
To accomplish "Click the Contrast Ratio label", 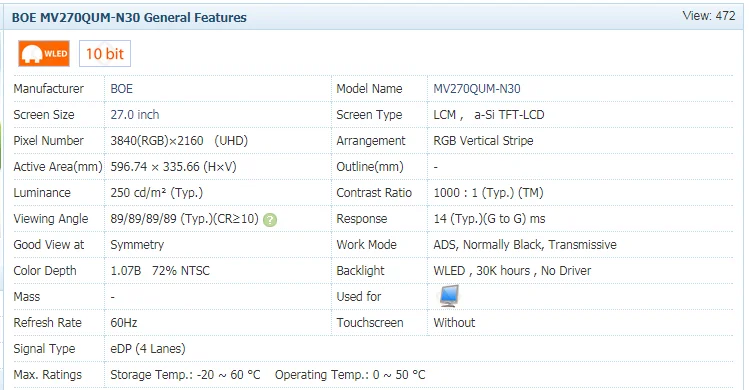I will (x=374, y=193).
